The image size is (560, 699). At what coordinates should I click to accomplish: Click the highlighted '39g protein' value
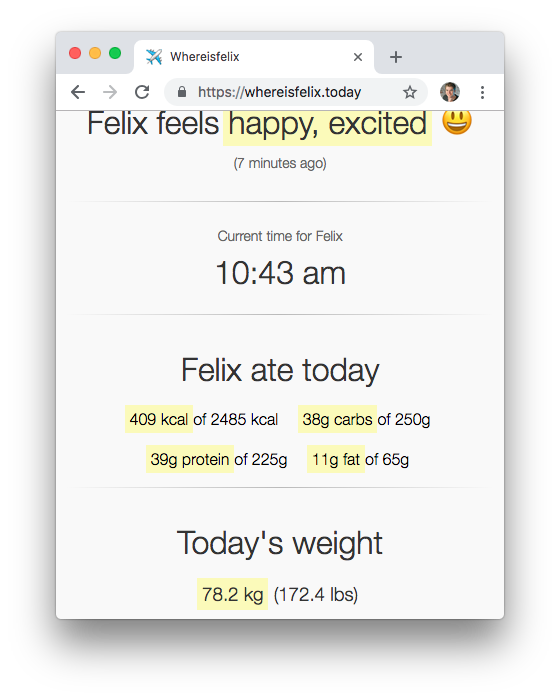(x=190, y=459)
